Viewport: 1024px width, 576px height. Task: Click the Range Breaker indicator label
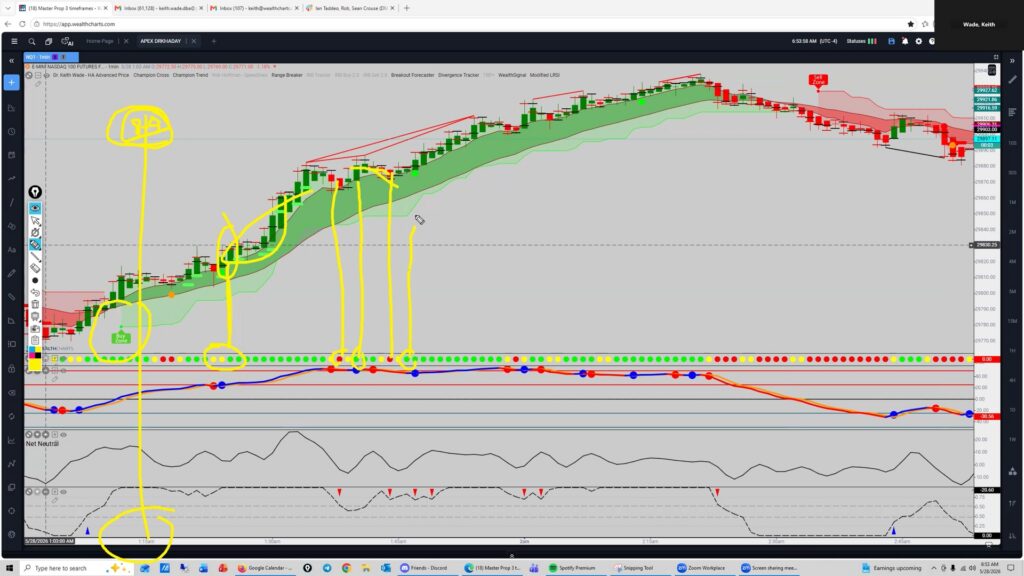point(287,75)
